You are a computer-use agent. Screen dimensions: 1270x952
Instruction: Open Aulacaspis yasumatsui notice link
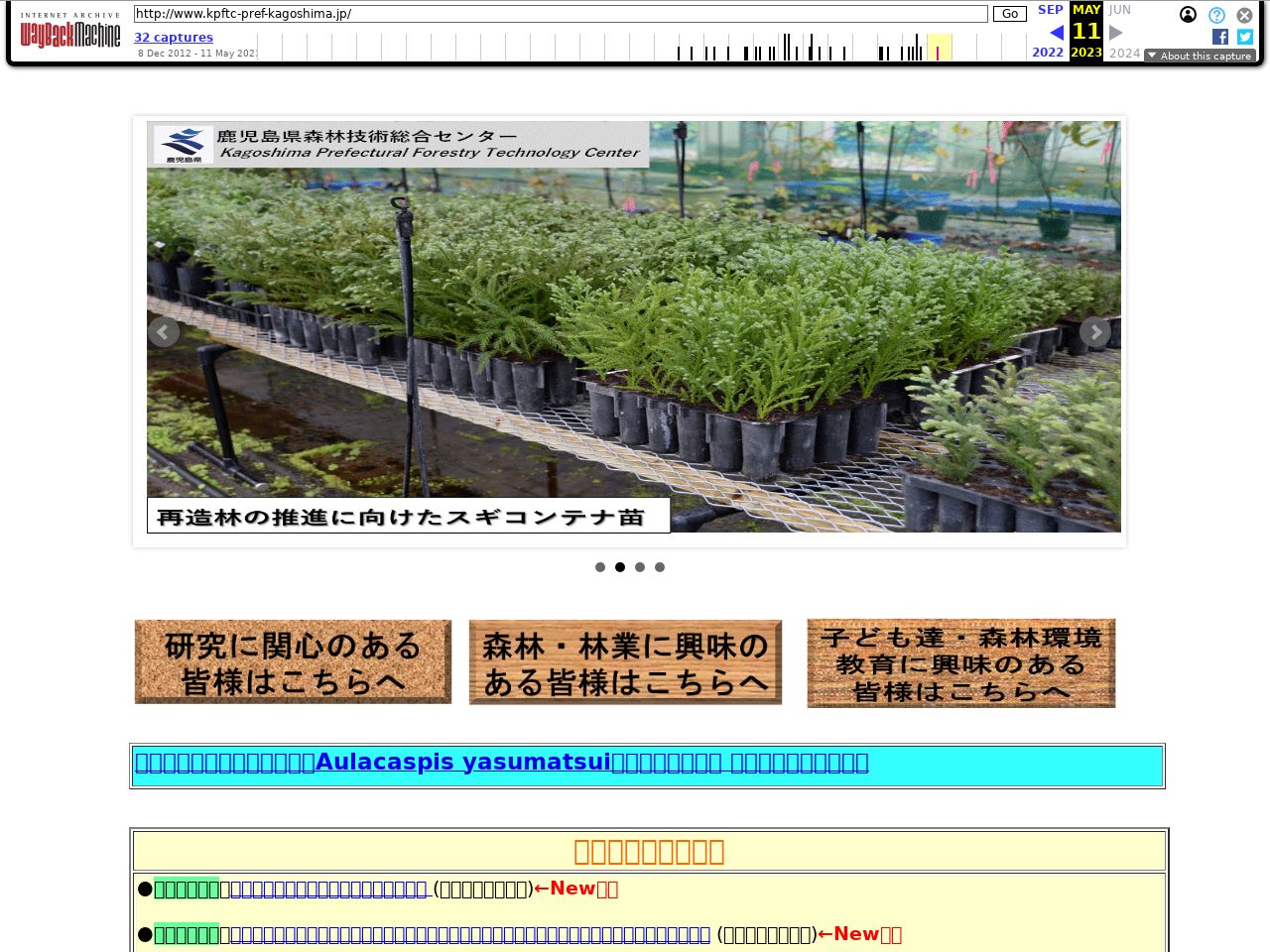tap(501, 763)
